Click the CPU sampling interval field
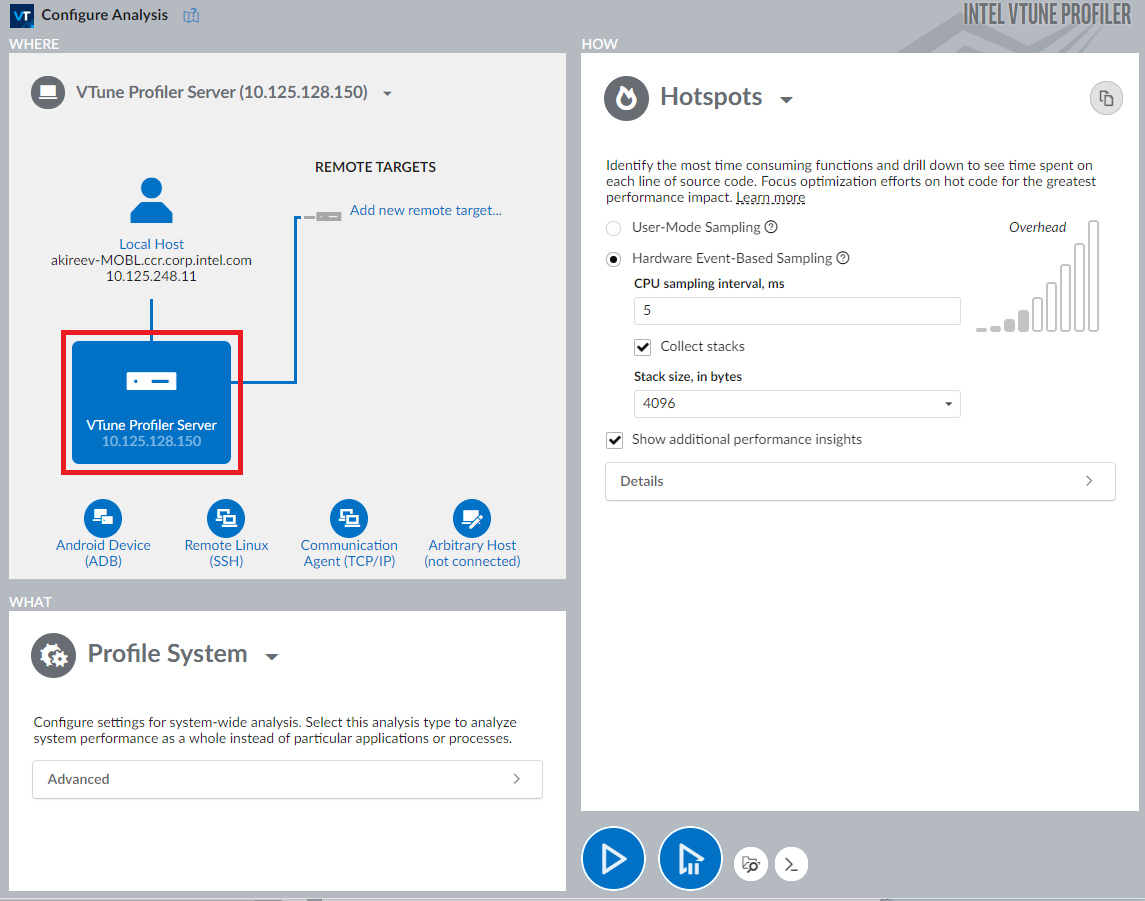The image size is (1145, 901). 797,311
